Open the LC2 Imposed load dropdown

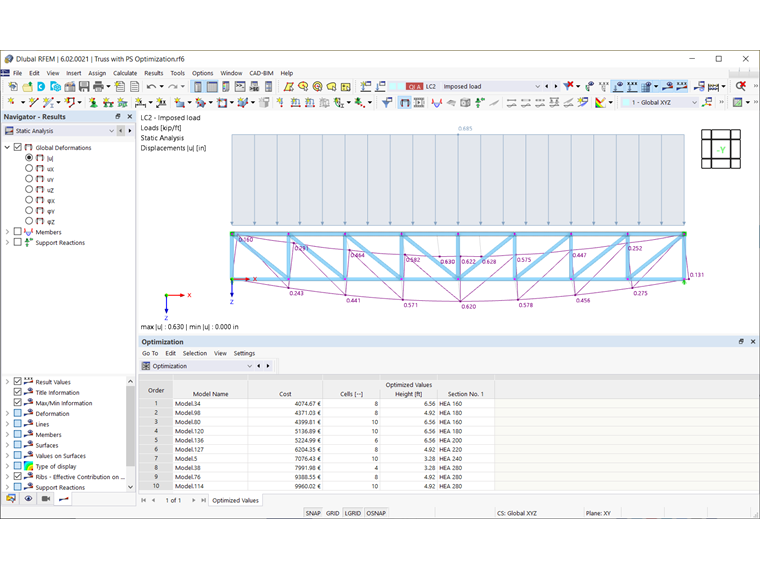(x=537, y=86)
